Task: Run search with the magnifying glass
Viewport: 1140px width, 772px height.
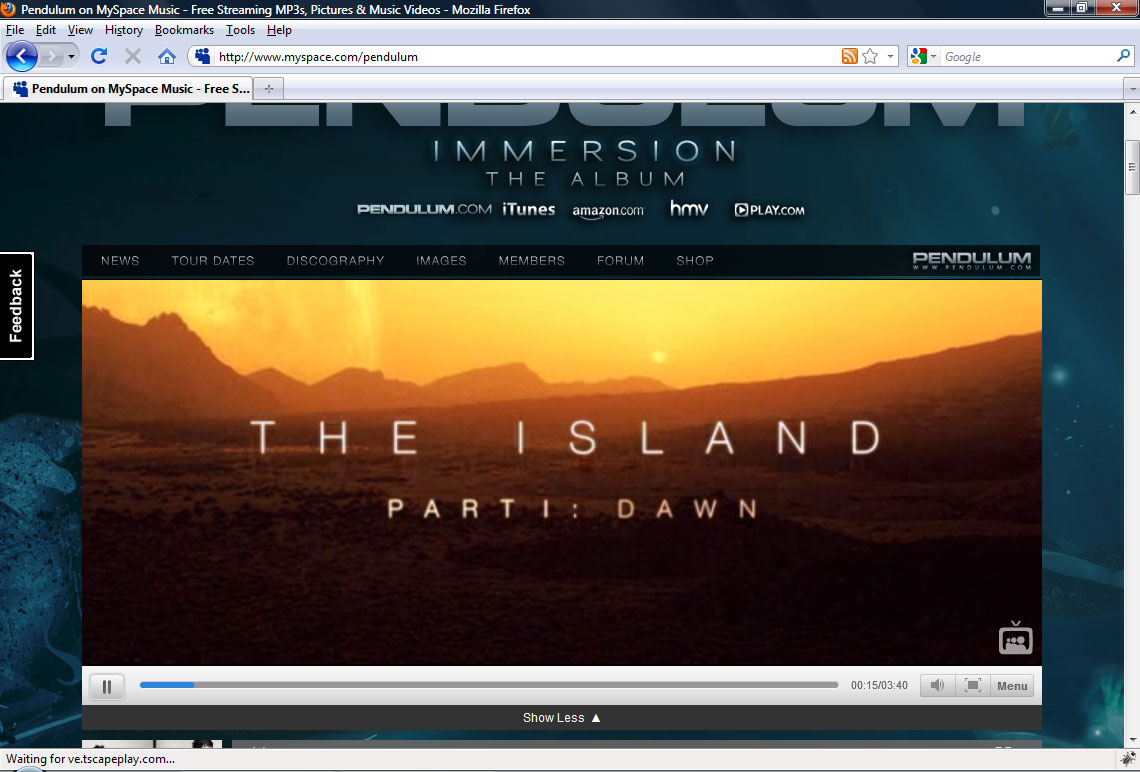Action: point(1123,56)
